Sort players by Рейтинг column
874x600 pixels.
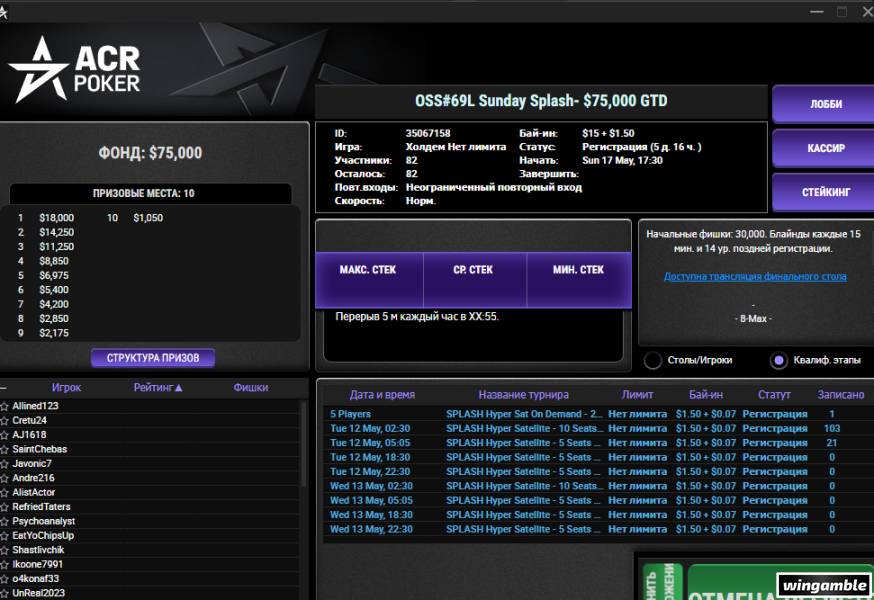158,388
